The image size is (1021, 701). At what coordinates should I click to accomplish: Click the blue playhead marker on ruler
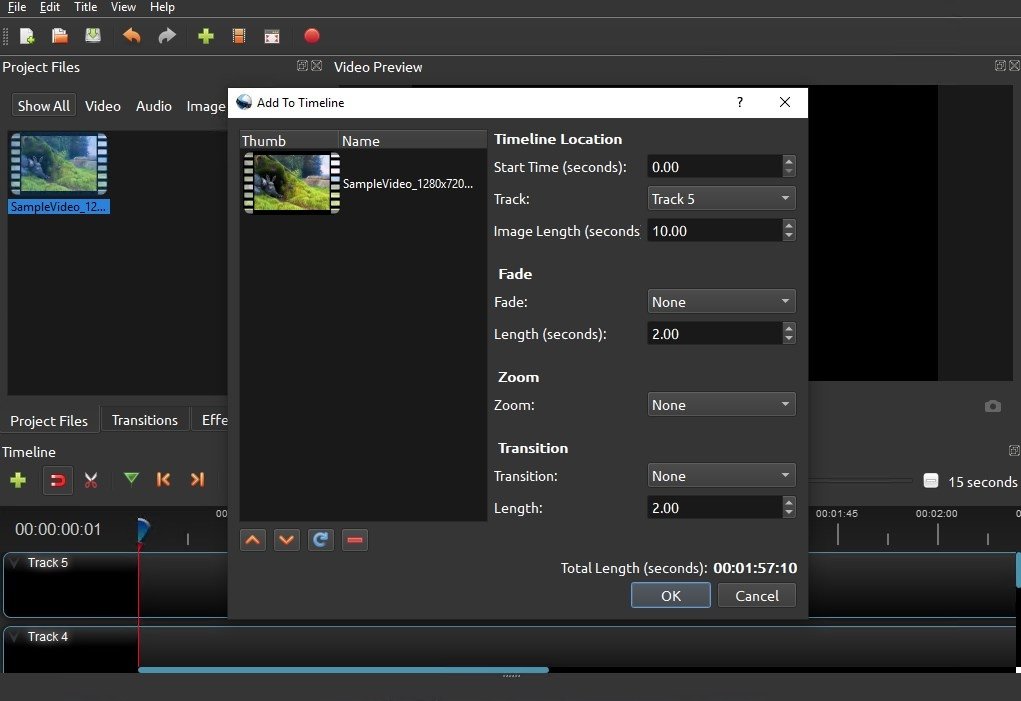(143, 530)
